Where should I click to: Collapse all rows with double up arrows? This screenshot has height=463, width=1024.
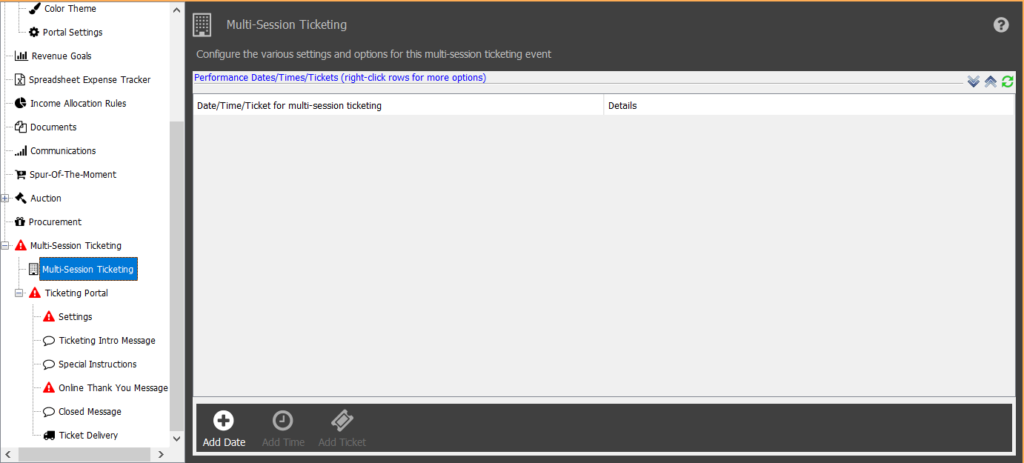(x=990, y=81)
